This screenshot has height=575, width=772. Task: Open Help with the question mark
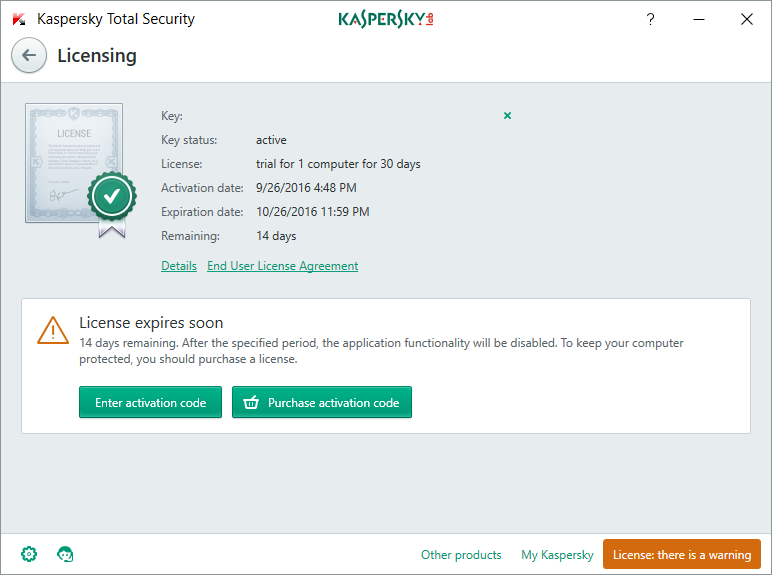[650, 19]
